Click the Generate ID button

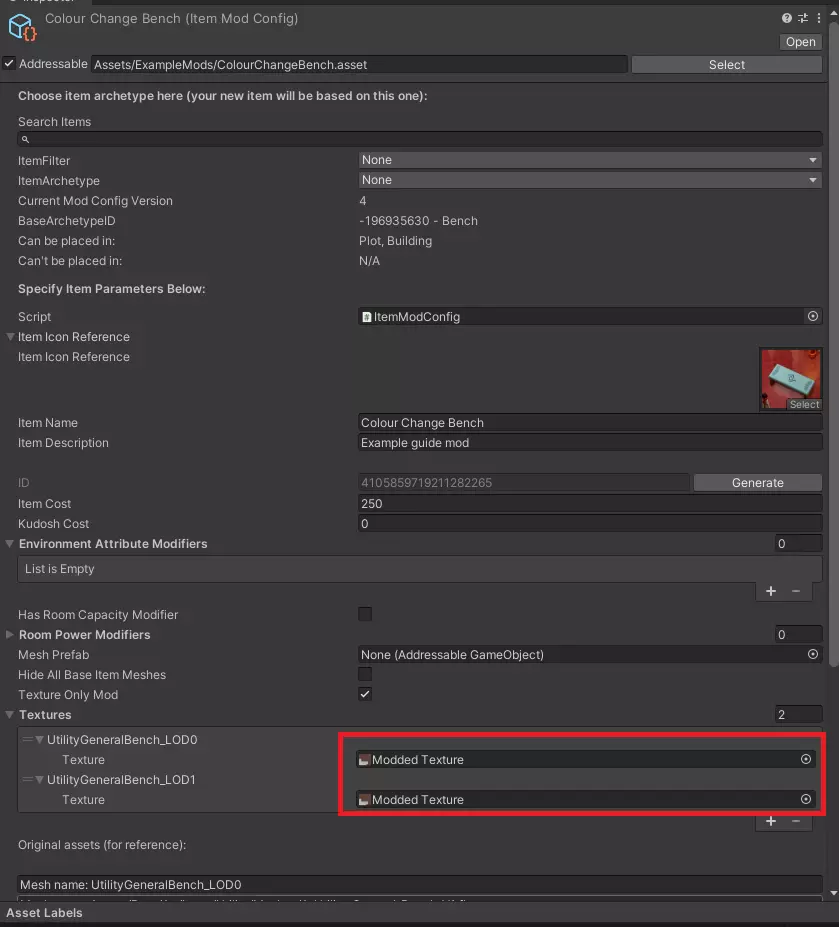tap(757, 482)
